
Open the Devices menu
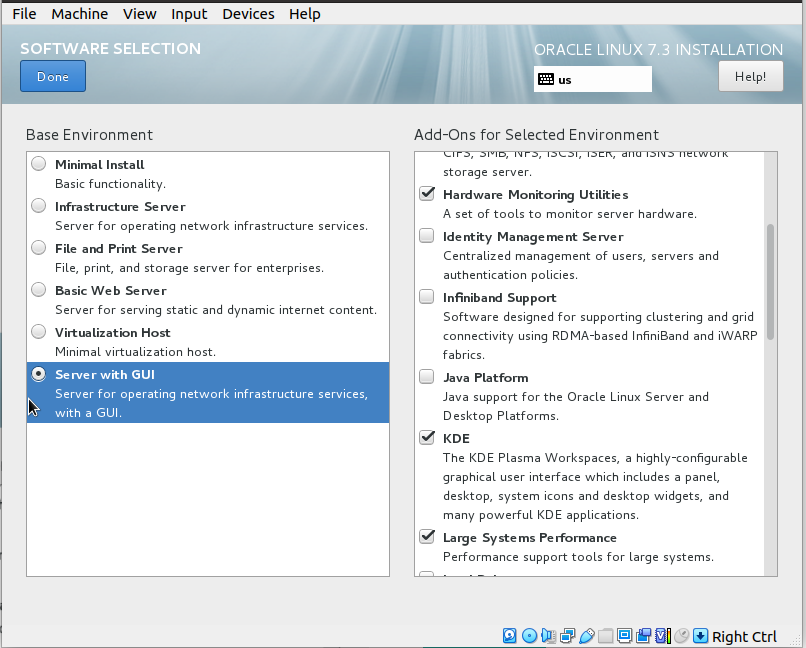(248, 14)
